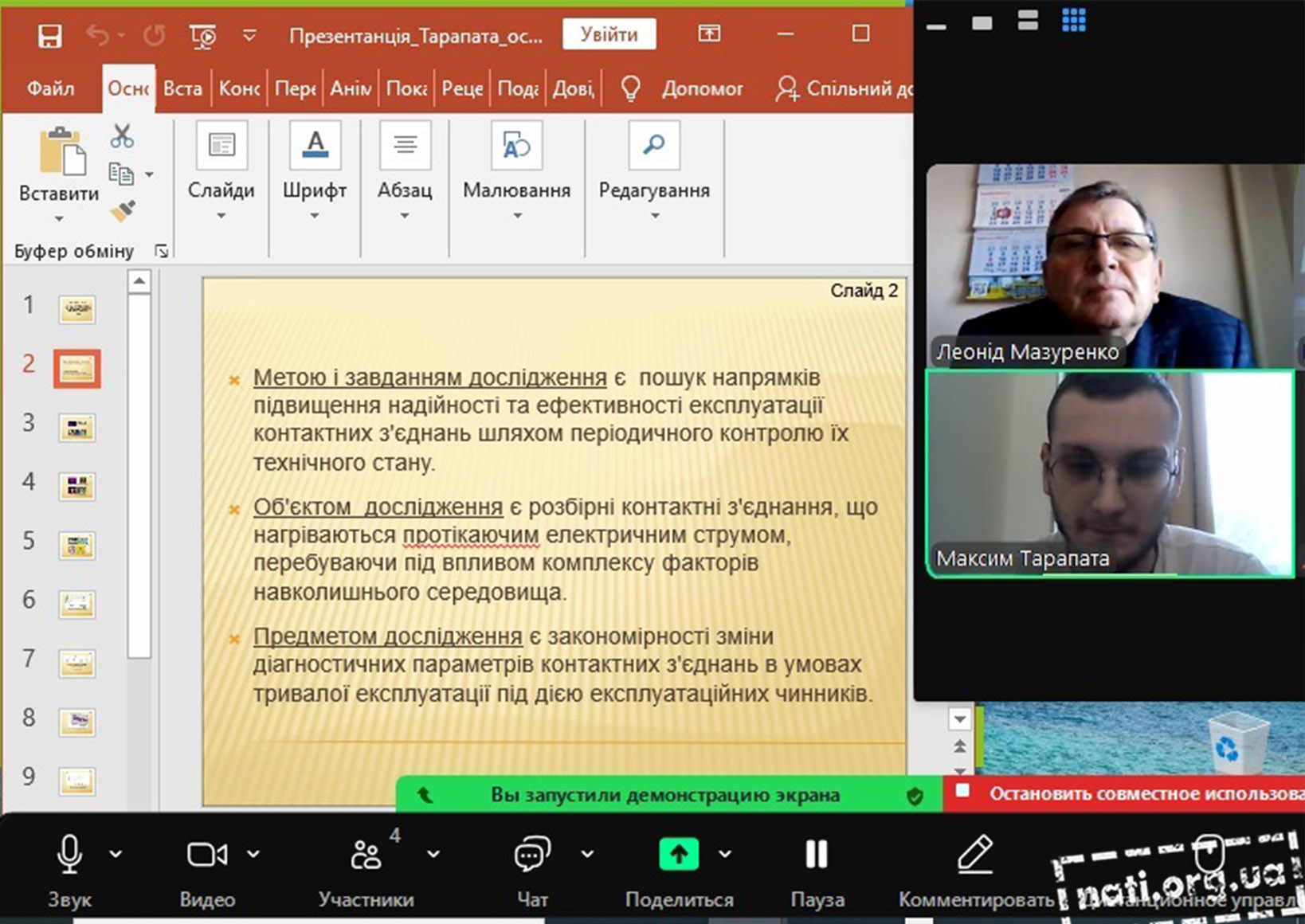Expand audio options arrow next to Звук

pos(116,855)
